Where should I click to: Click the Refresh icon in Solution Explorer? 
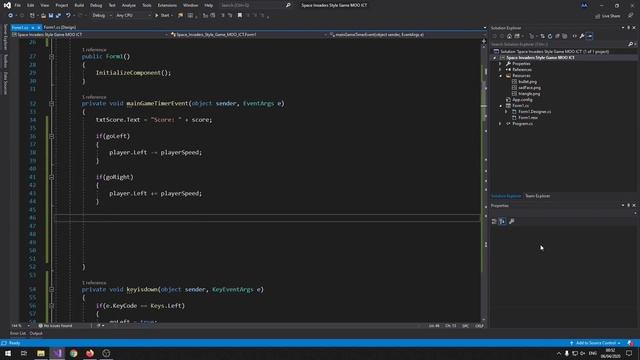tap(550, 36)
